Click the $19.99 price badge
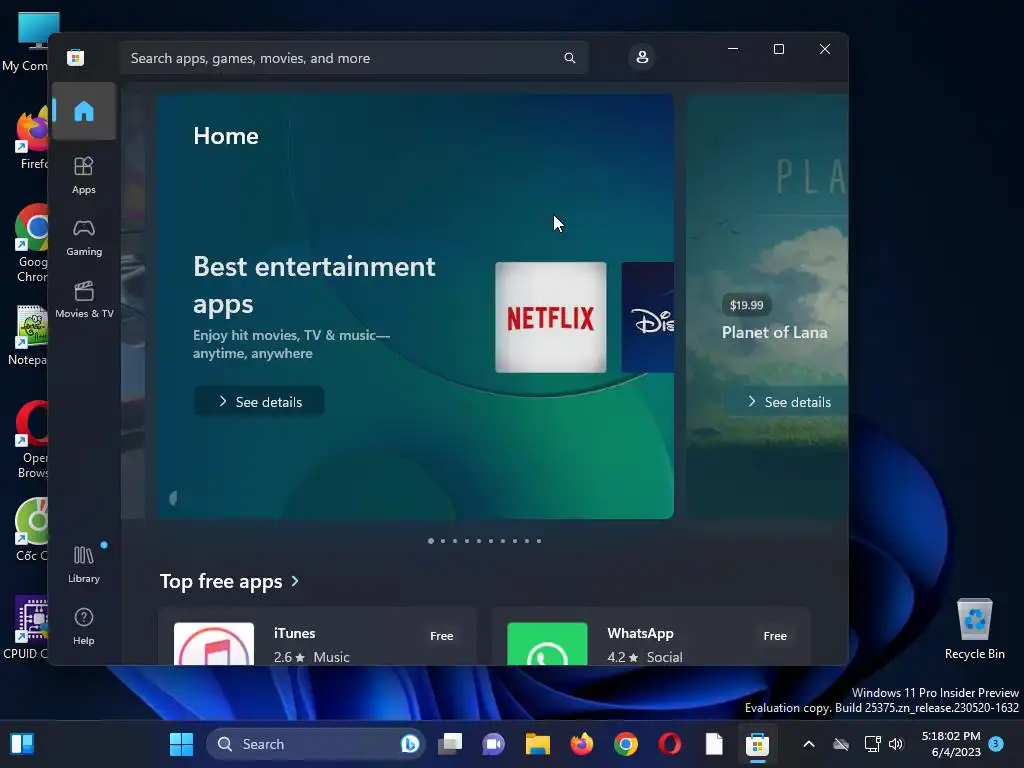This screenshot has width=1024, height=768. [746, 305]
